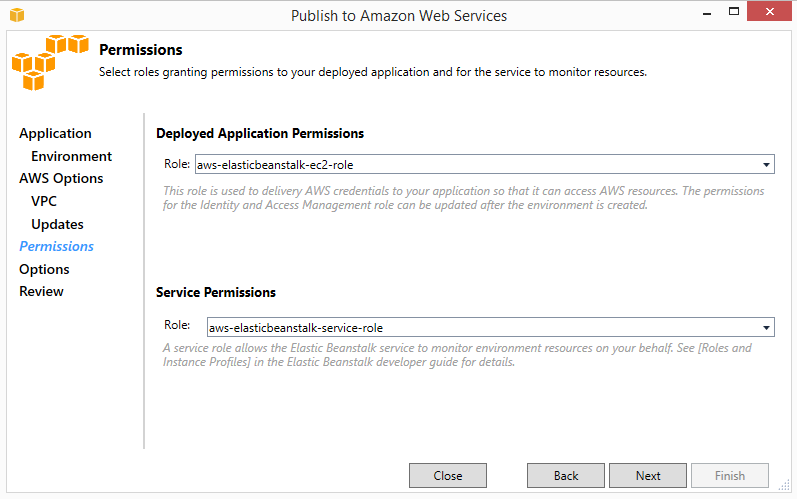
Task: Proceed with the Next button
Action: click(648, 476)
